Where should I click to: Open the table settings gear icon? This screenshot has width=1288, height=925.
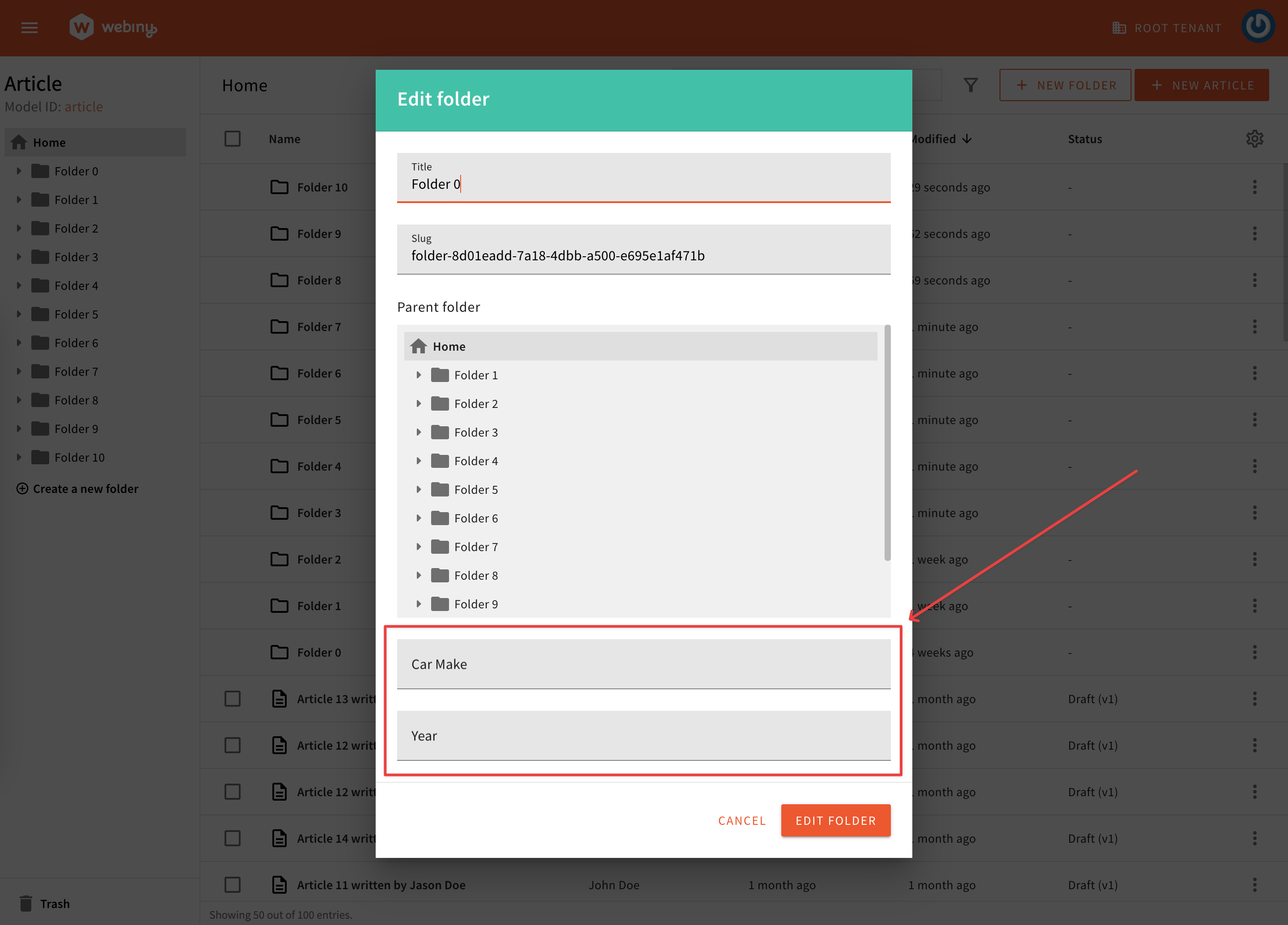click(x=1254, y=139)
